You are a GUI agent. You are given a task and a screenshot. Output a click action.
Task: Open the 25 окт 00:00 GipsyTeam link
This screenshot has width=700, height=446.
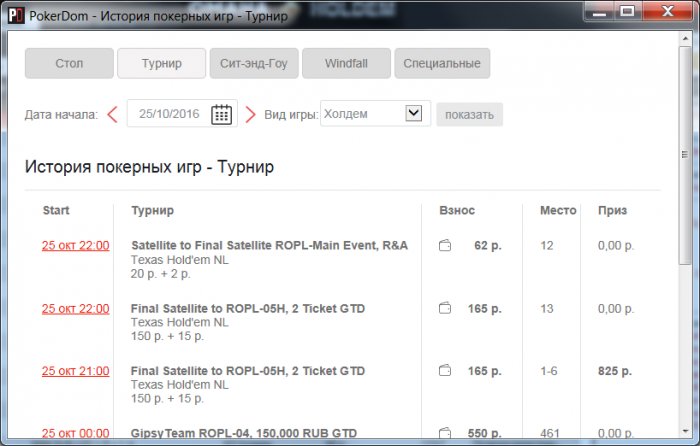pyautogui.click(x=75, y=433)
